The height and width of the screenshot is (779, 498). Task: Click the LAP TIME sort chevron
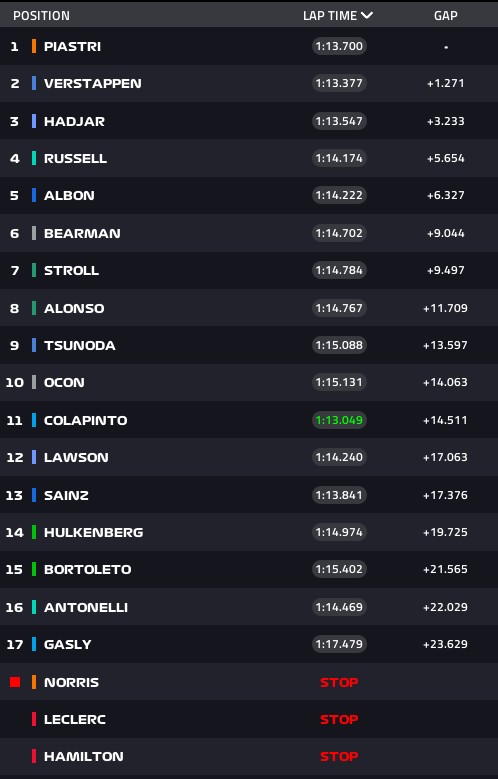coord(367,15)
